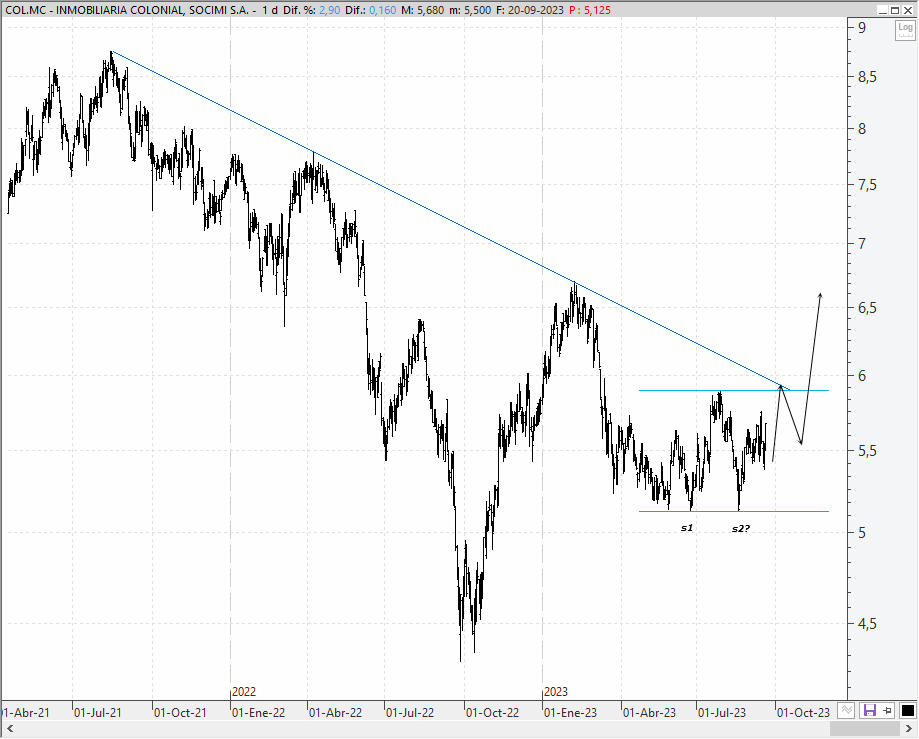
Task: Click the 7 price axis label
Action: point(862,243)
